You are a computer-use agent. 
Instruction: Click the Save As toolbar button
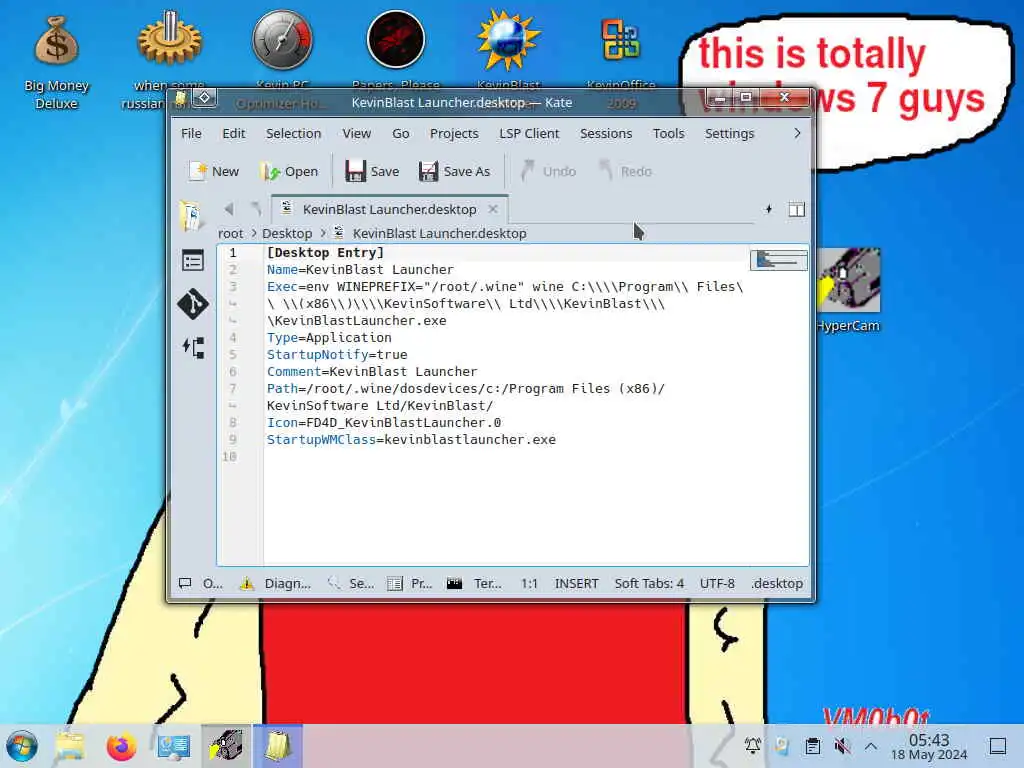454,171
